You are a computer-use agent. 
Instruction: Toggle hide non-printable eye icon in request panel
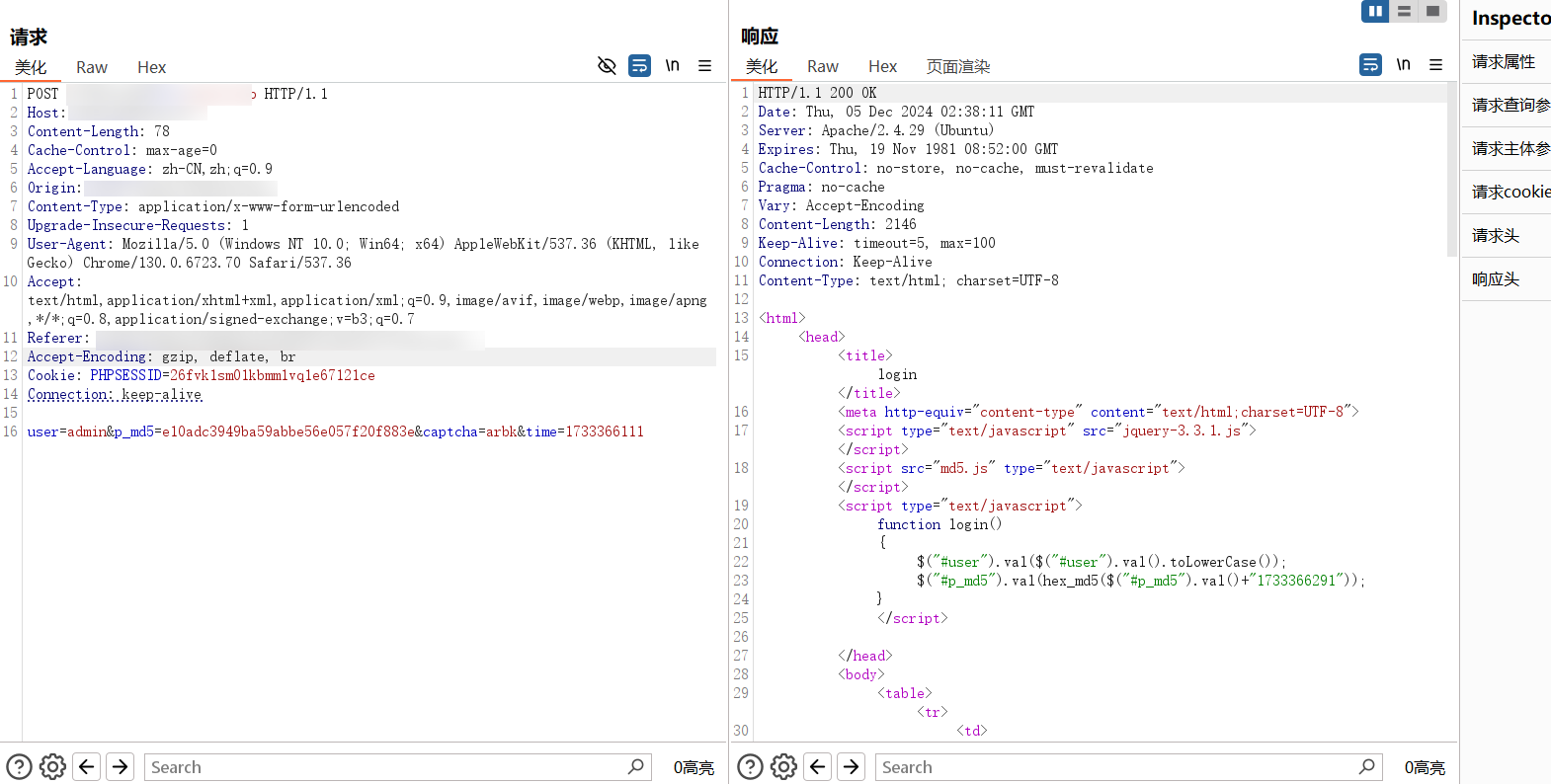click(607, 65)
